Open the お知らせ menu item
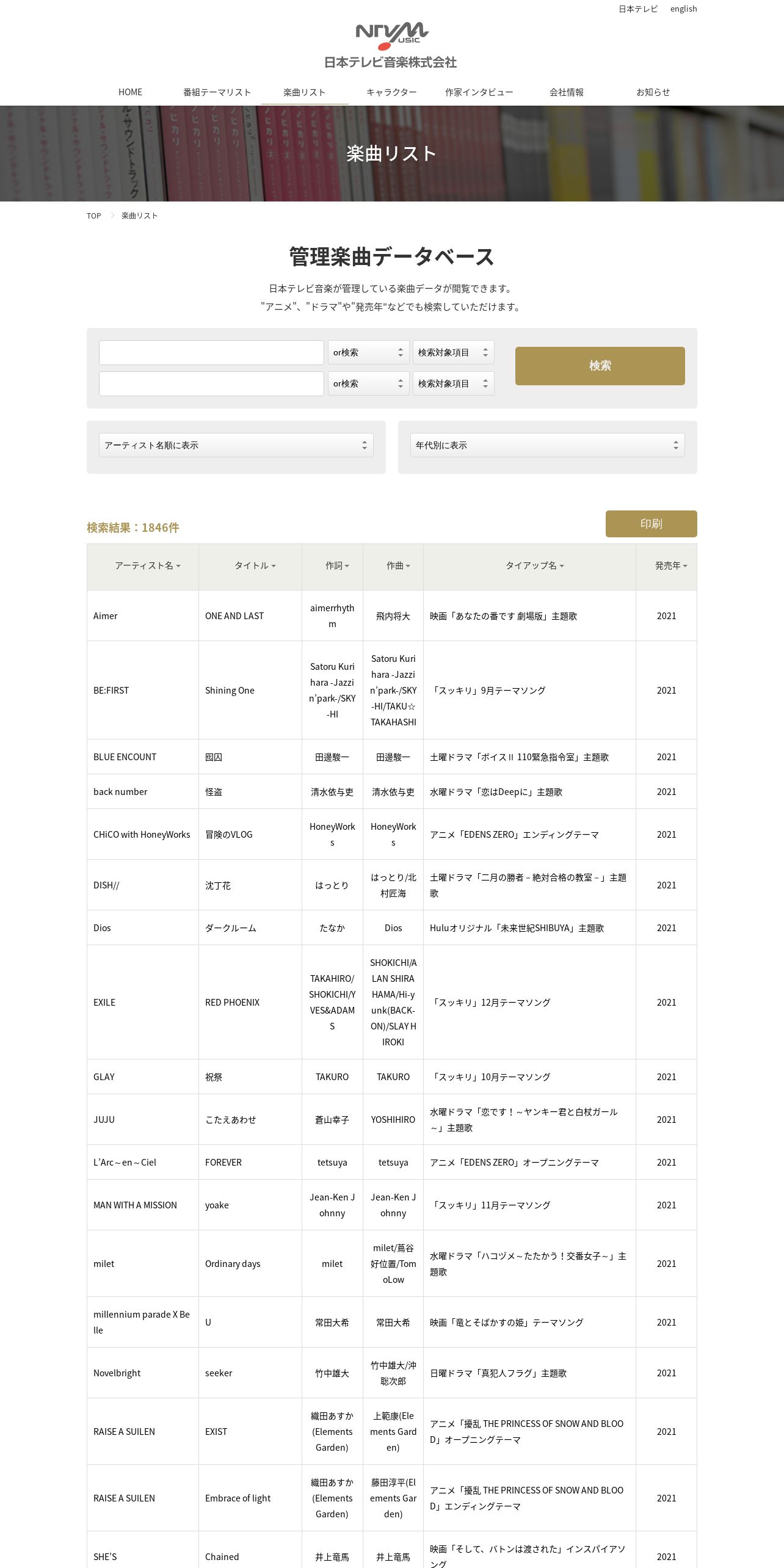784x1568 pixels. point(653,92)
